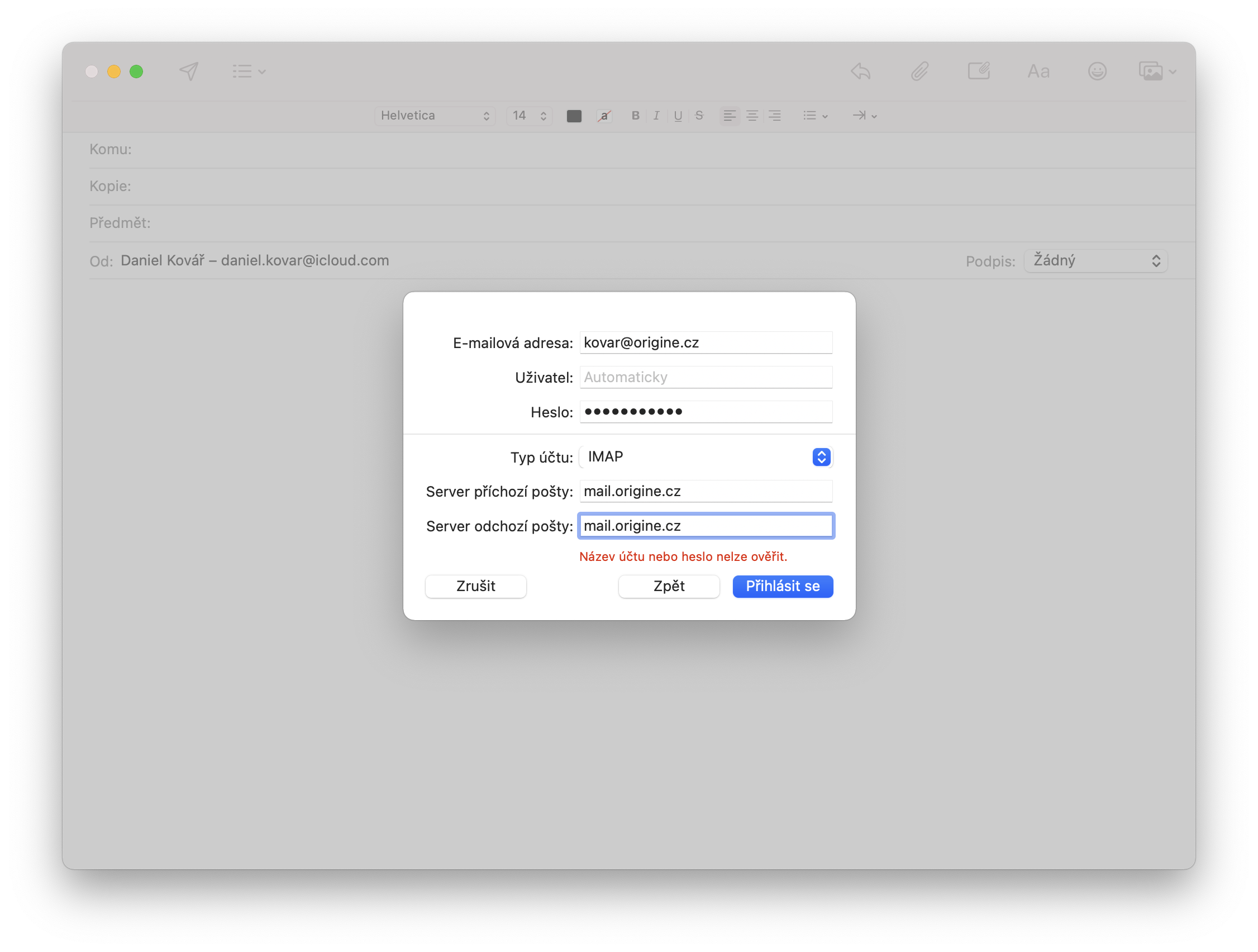The width and height of the screenshot is (1258, 952).
Task: Send the email via the paper plane icon
Action: click(x=188, y=70)
